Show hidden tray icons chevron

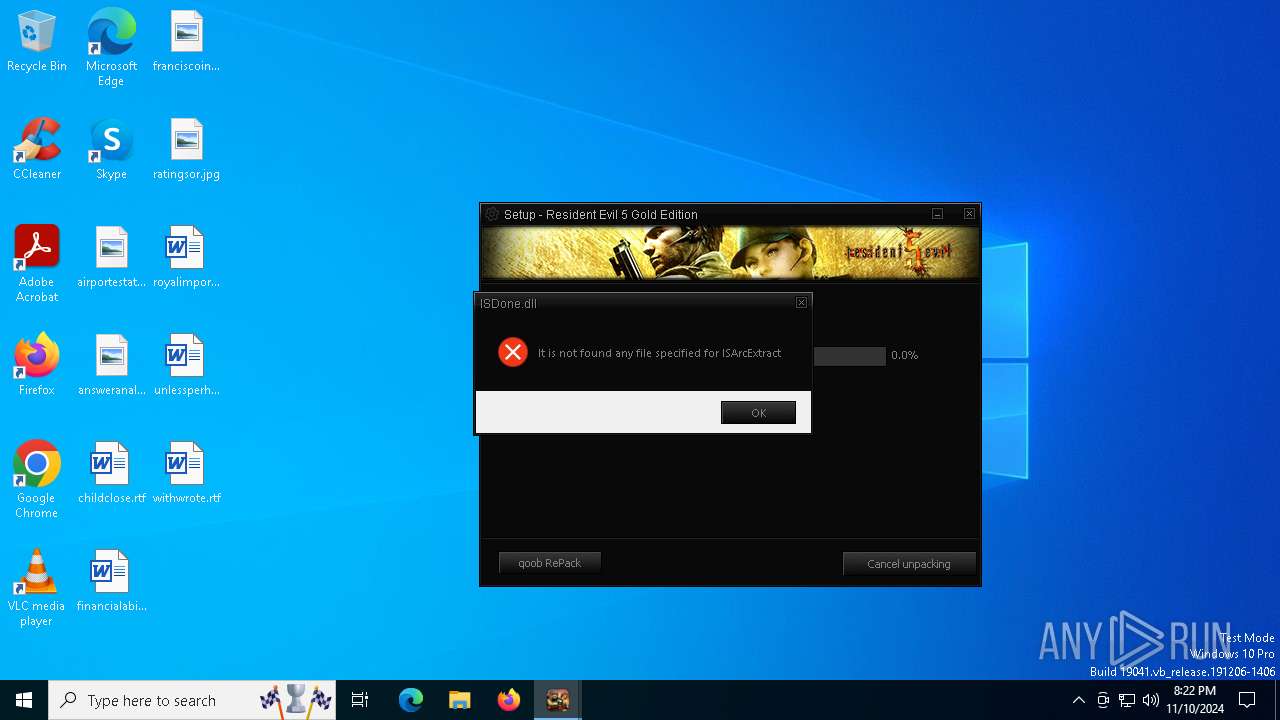1078,700
